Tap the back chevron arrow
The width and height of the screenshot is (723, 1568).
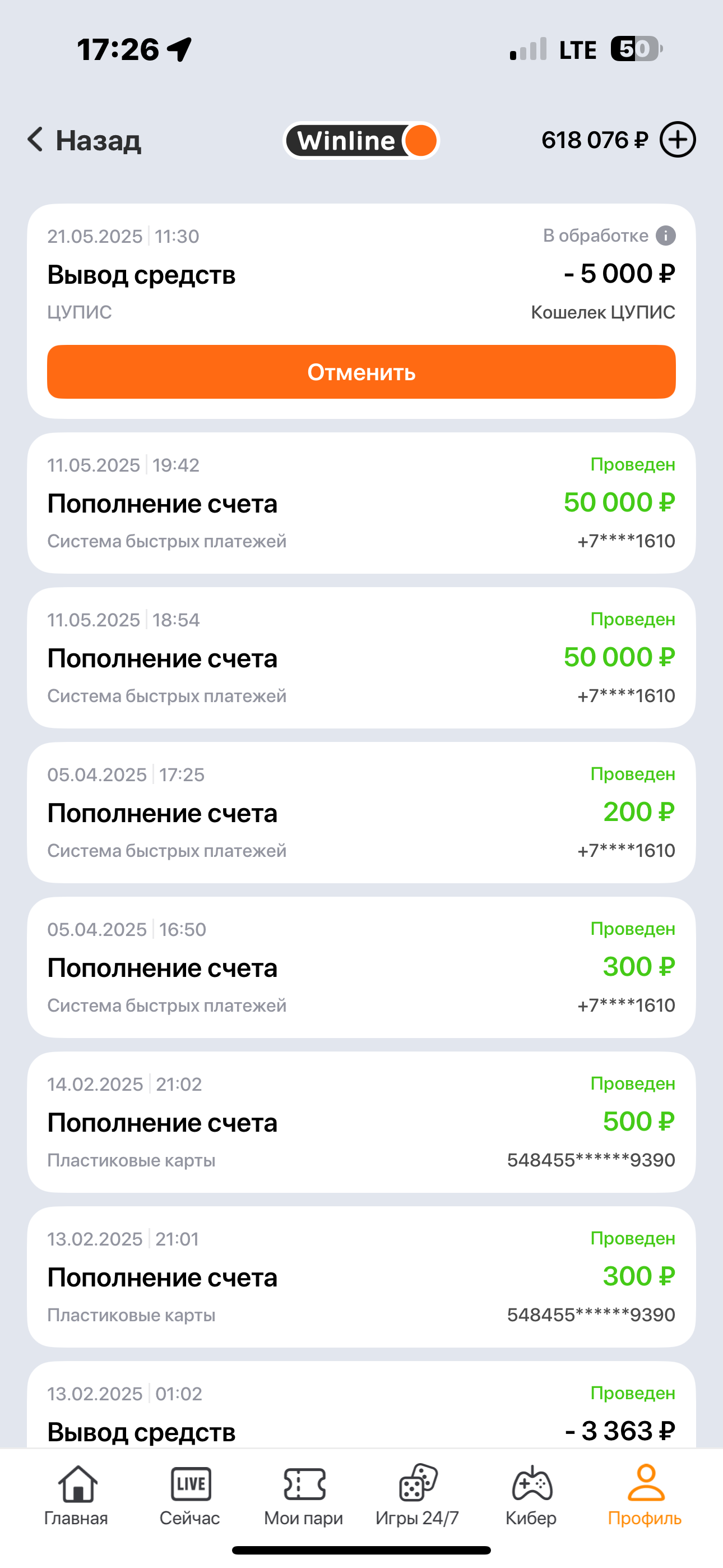tap(35, 140)
